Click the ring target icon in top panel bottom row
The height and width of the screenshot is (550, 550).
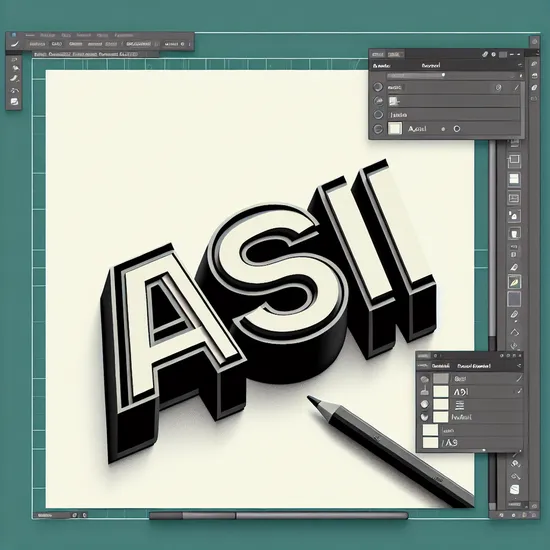click(457, 129)
